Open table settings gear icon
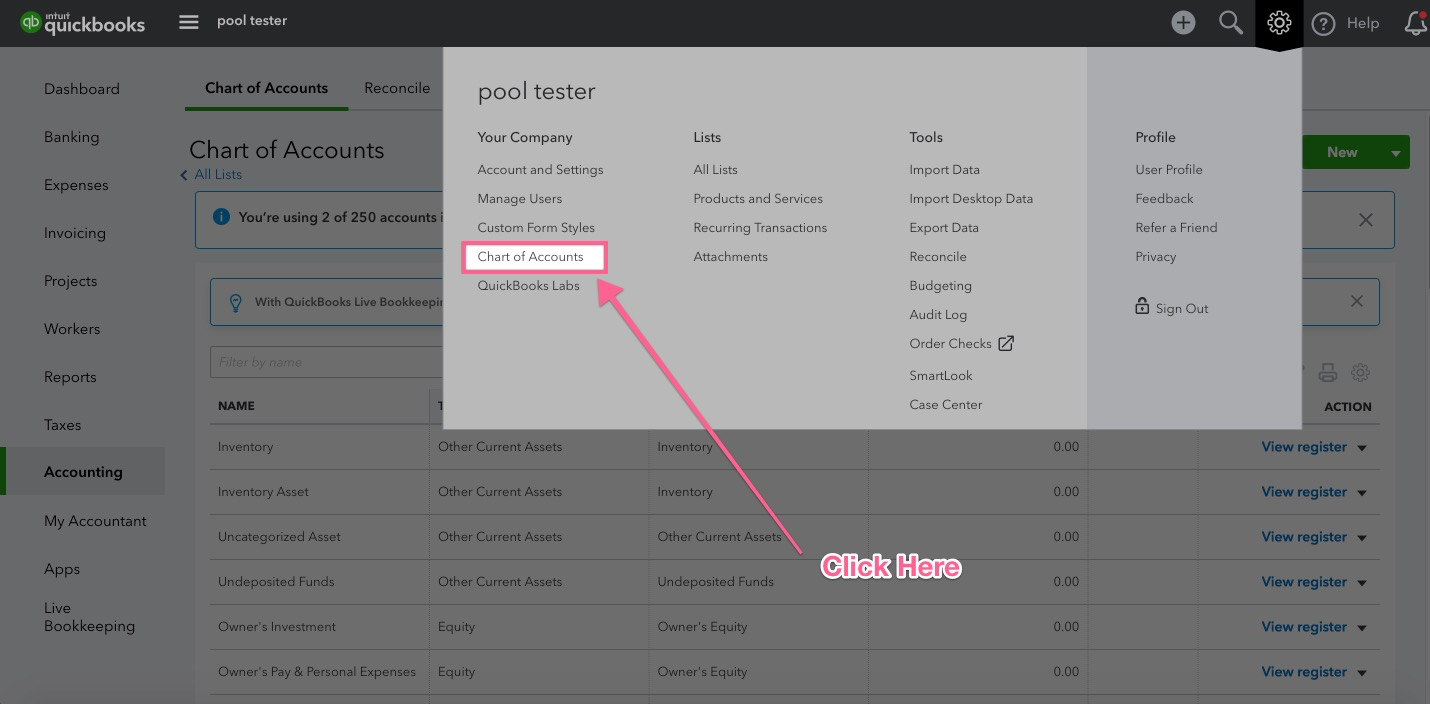 tap(1360, 373)
